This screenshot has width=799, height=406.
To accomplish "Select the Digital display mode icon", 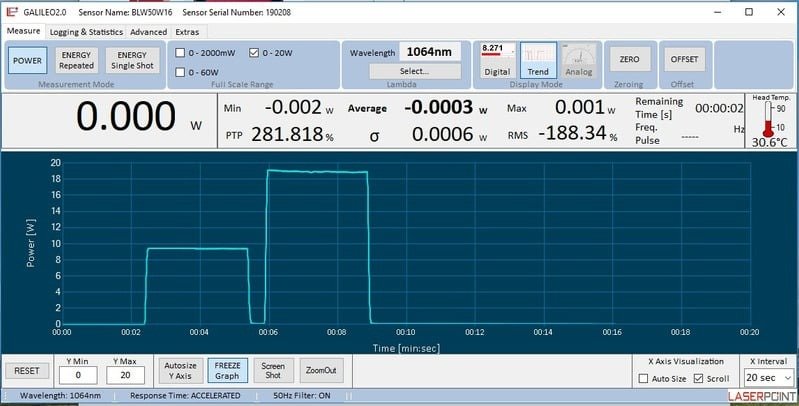I will click(497, 60).
